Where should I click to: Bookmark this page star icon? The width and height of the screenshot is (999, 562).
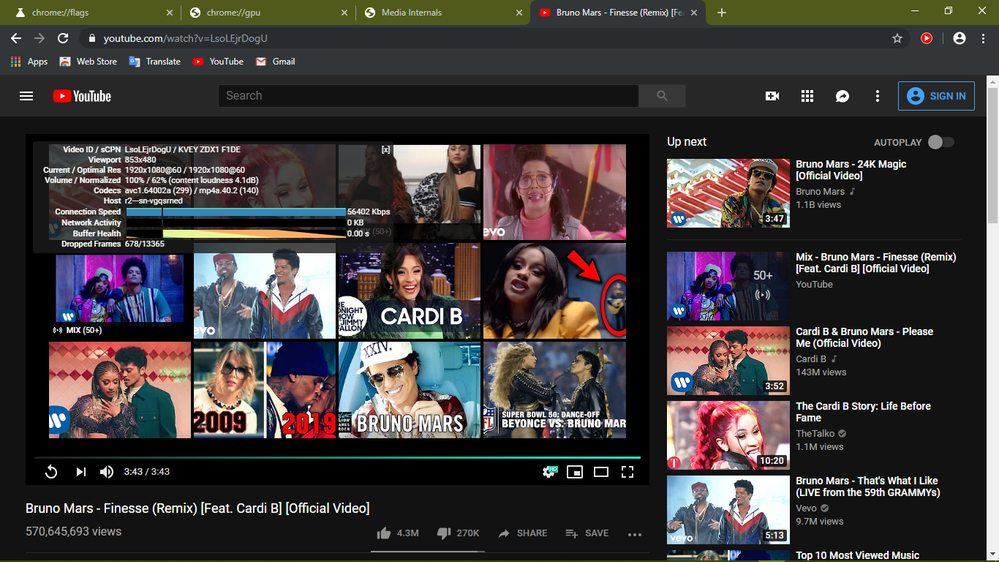pyautogui.click(x=897, y=38)
